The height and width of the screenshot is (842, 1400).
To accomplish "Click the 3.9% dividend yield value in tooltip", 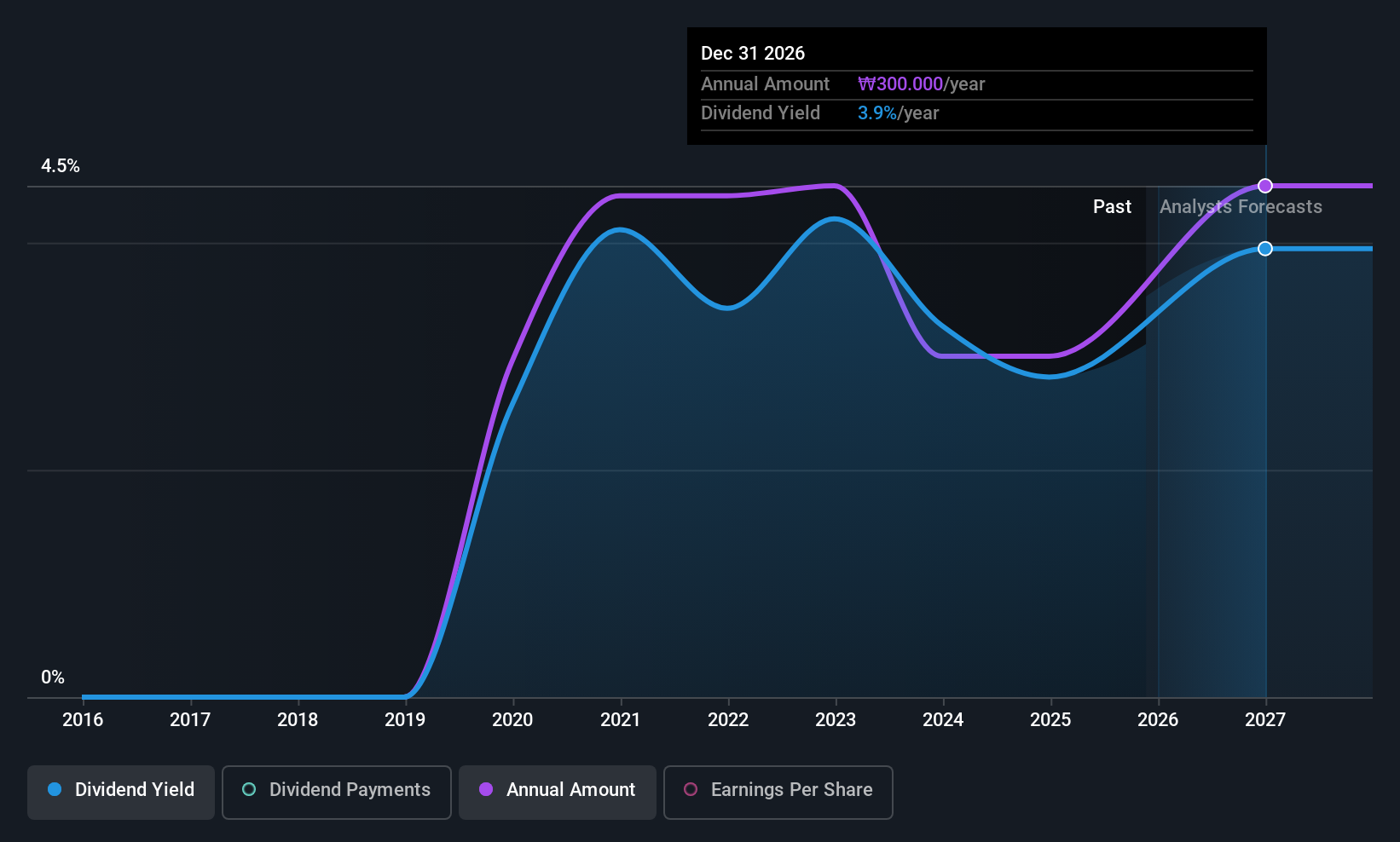I will [x=876, y=112].
